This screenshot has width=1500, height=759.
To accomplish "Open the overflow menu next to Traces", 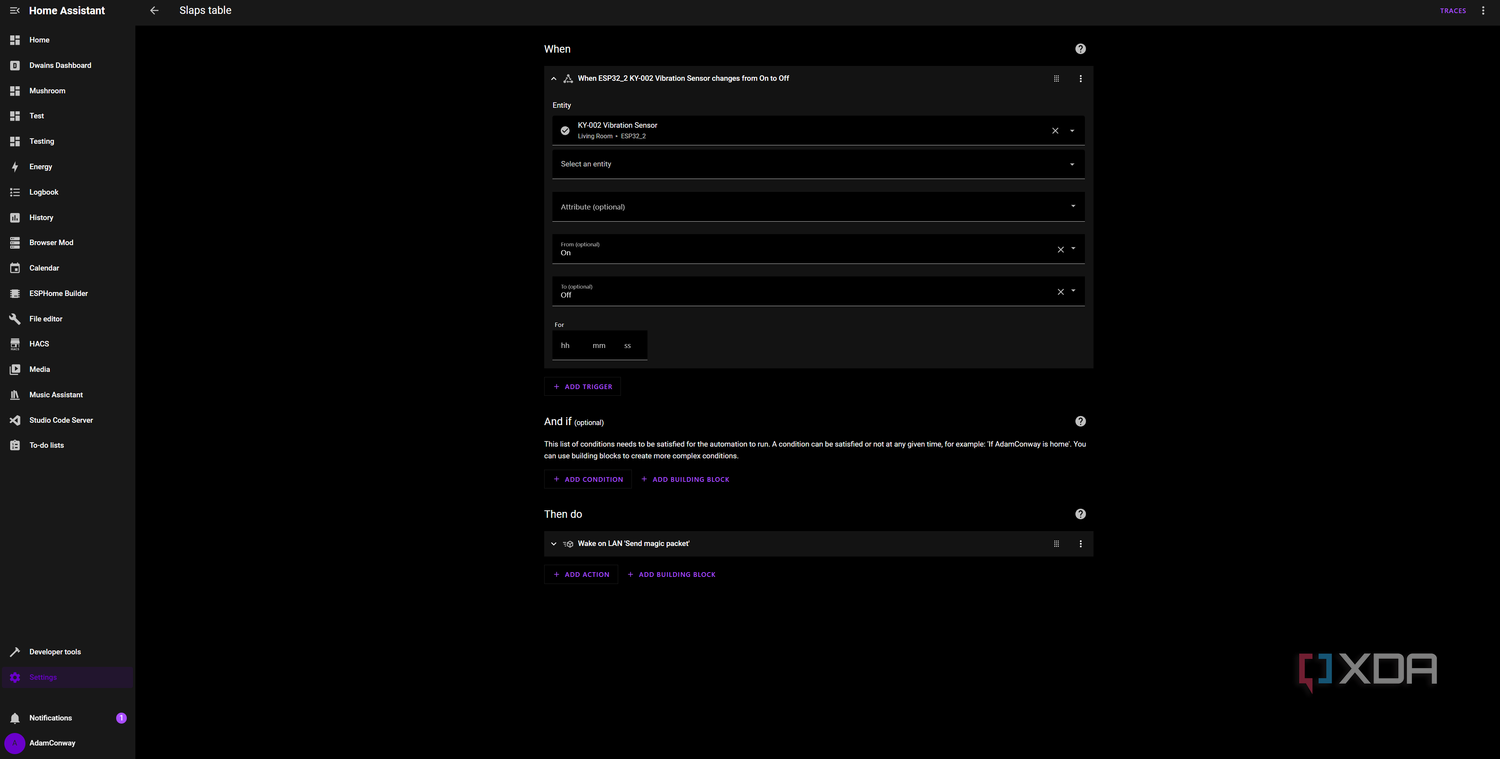I will click(1483, 11).
